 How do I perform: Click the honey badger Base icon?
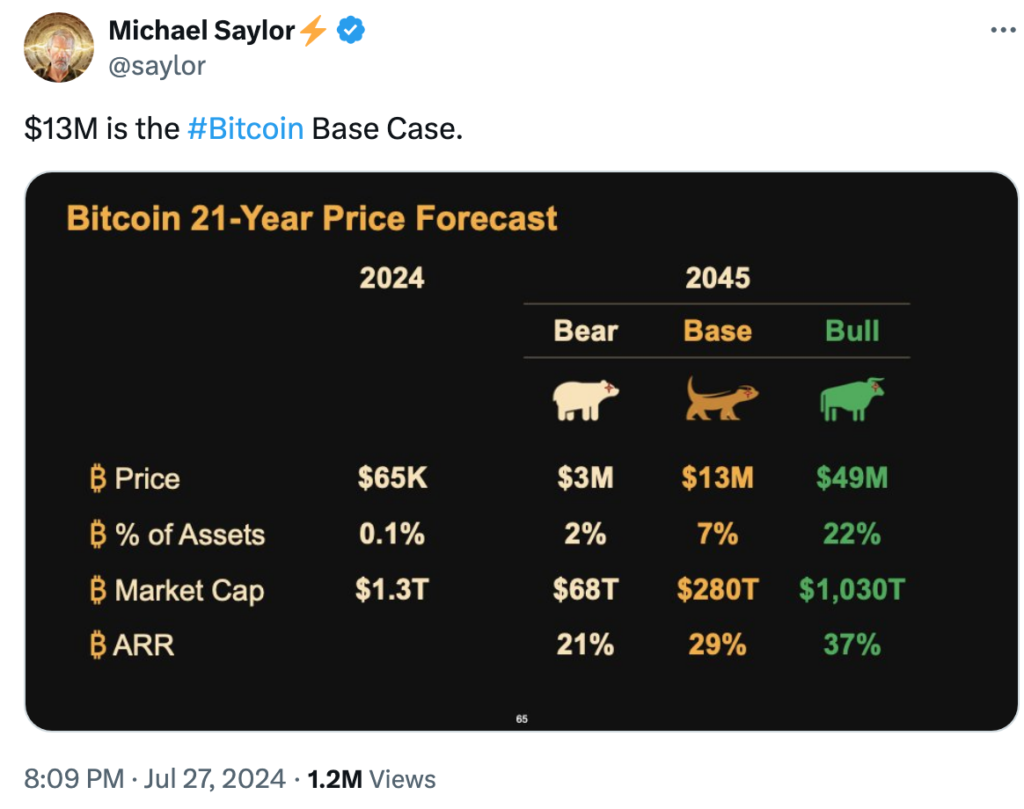pos(720,399)
